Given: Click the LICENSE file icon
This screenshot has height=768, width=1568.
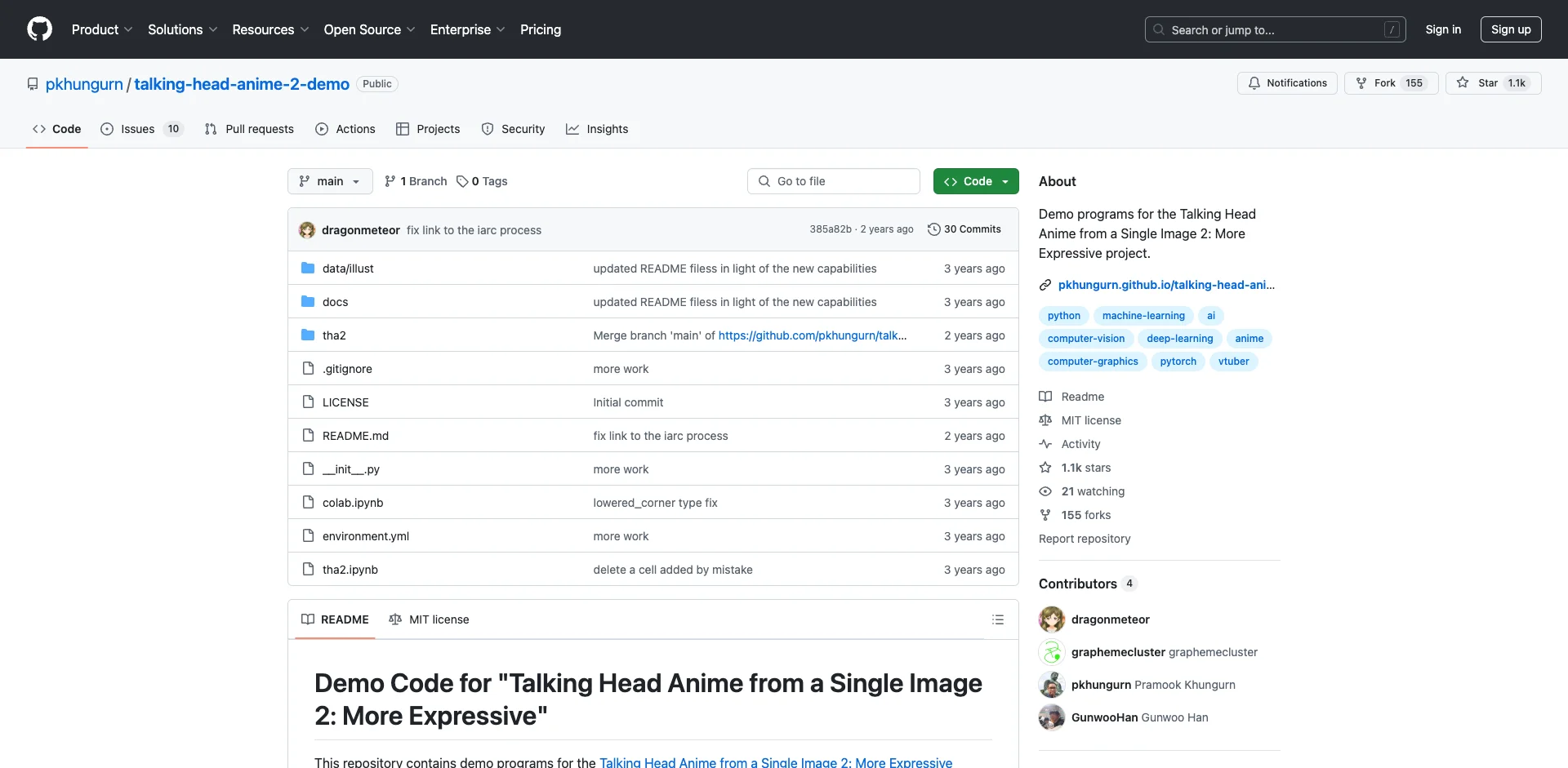Looking at the screenshot, I should (x=308, y=402).
